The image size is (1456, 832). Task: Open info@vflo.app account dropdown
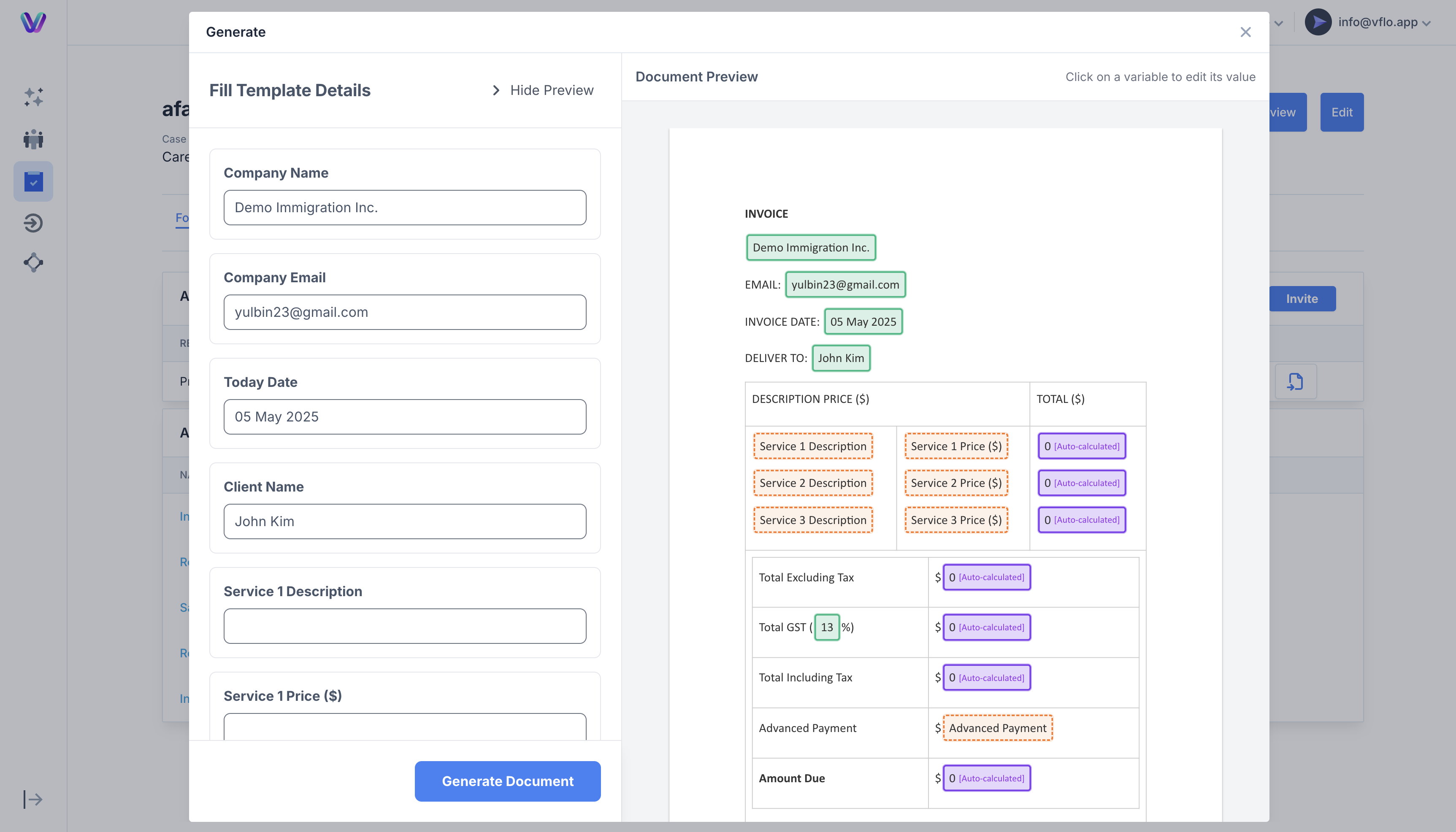tap(1384, 22)
